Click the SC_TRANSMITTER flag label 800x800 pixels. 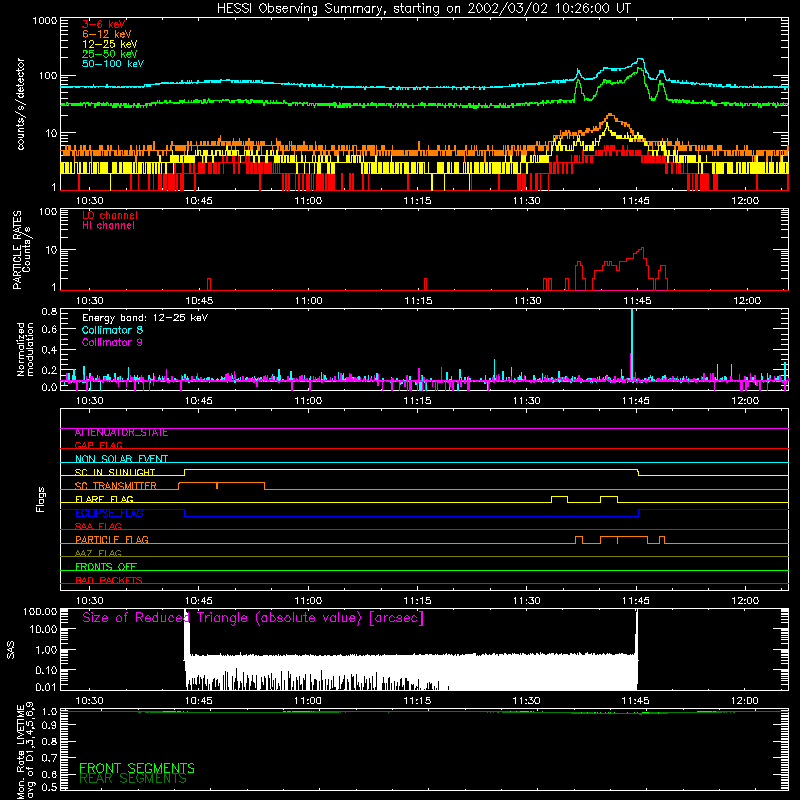115,486
